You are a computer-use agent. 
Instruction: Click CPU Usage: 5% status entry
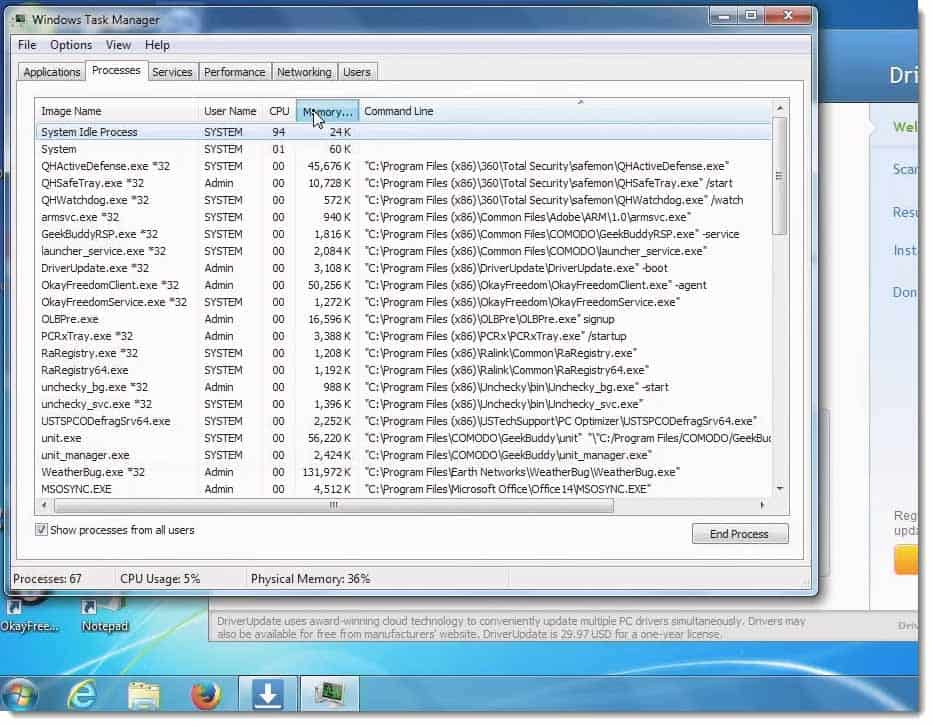(160, 578)
